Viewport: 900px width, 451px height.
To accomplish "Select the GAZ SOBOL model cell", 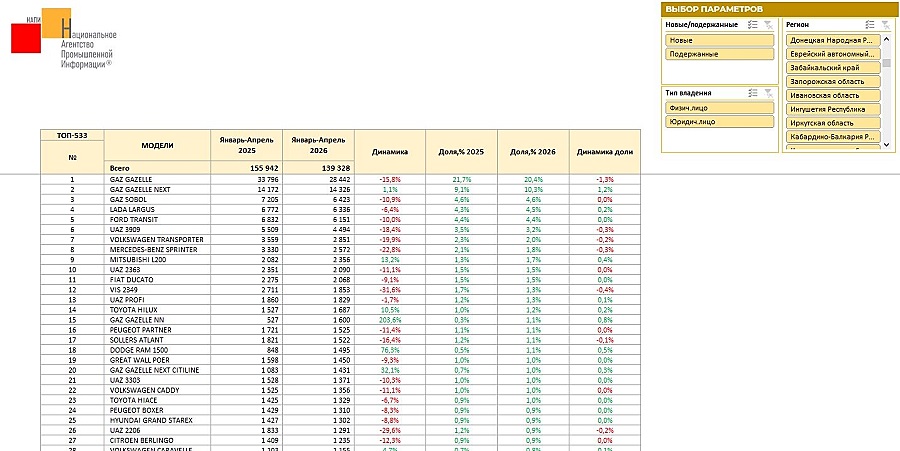I will click(157, 199).
